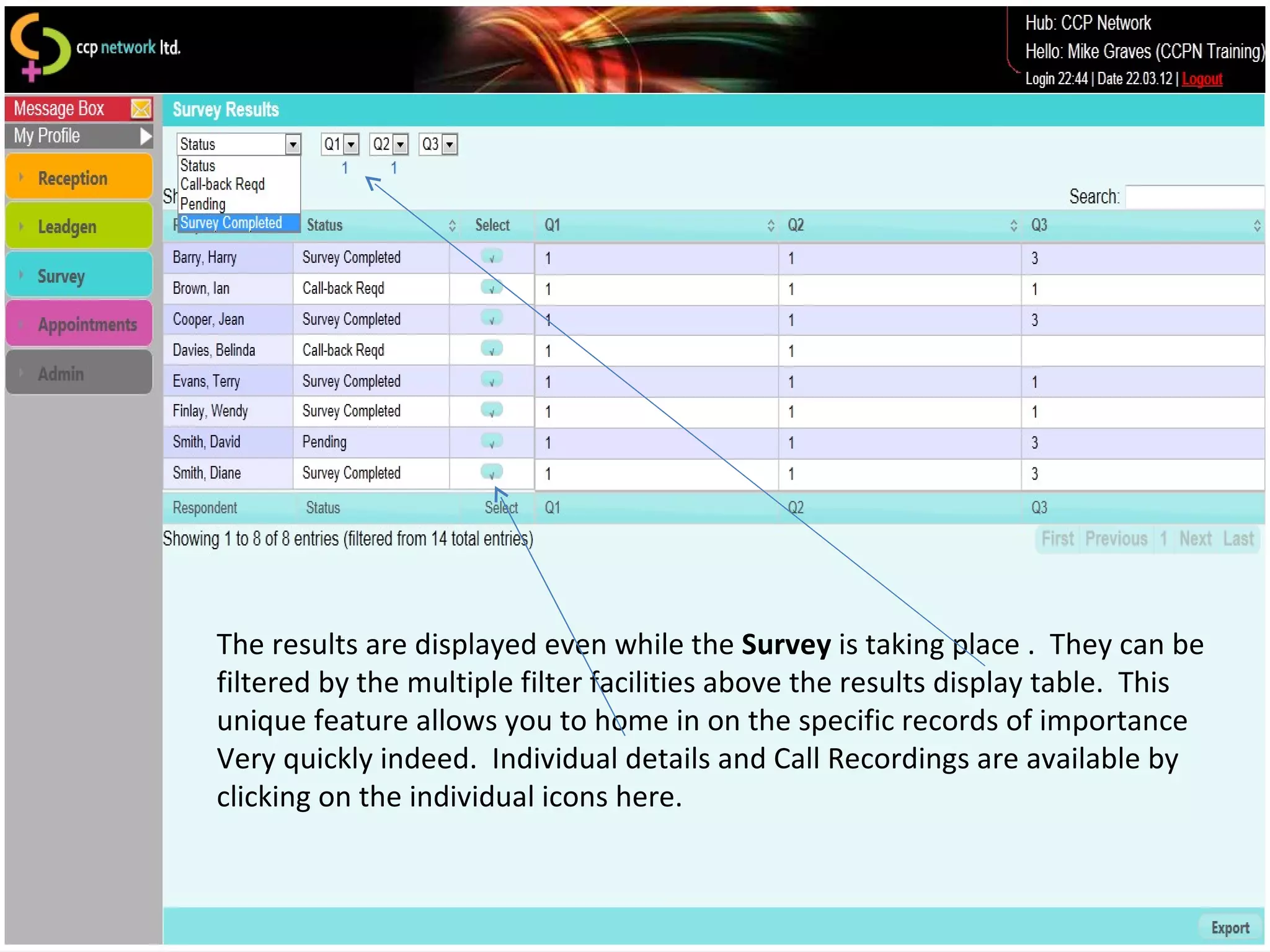Open the details icon for Davies, Belinda
The image size is (1270, 952).
[x=492, y=349]
